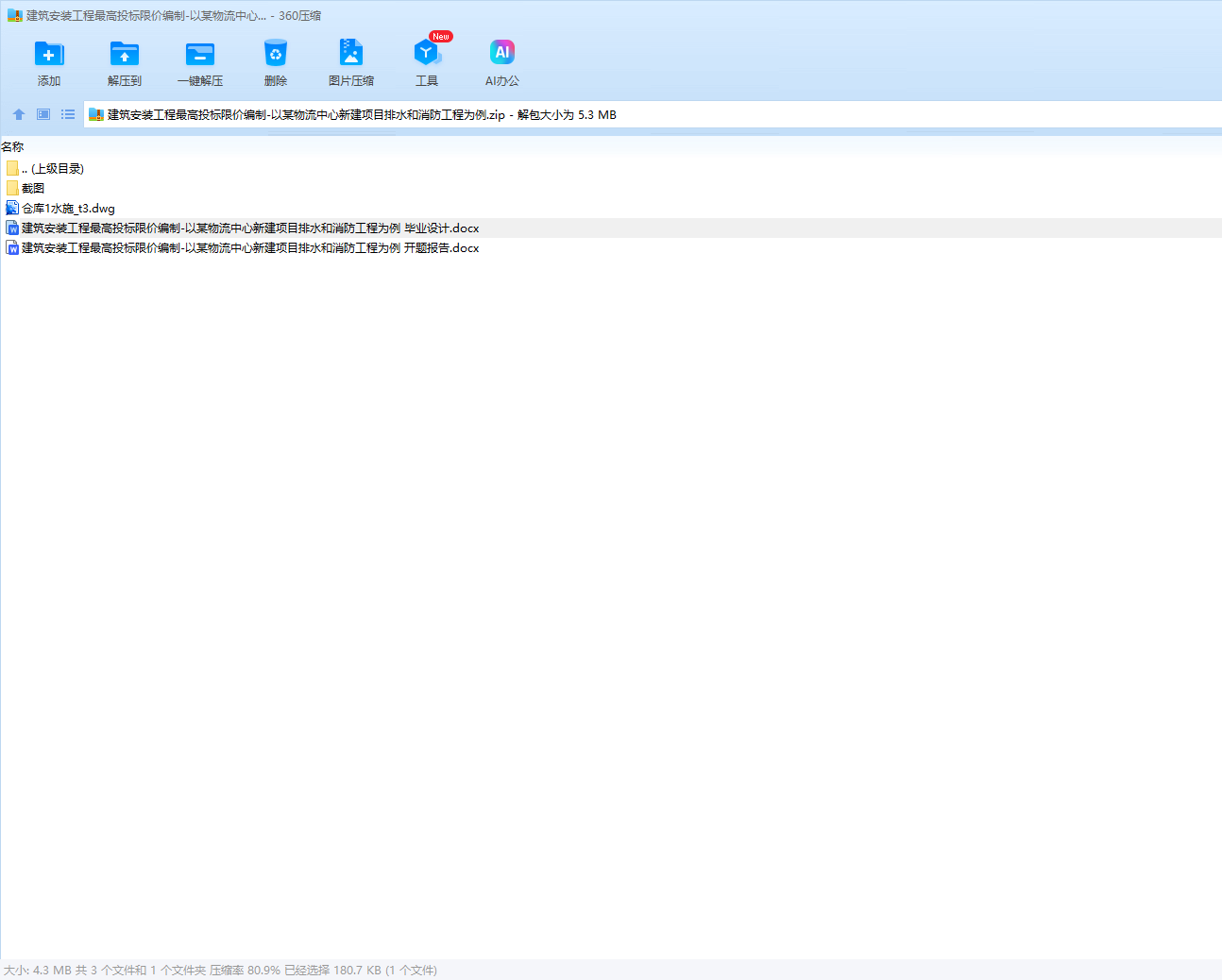Switch to icon view mode

click(43, 114)
